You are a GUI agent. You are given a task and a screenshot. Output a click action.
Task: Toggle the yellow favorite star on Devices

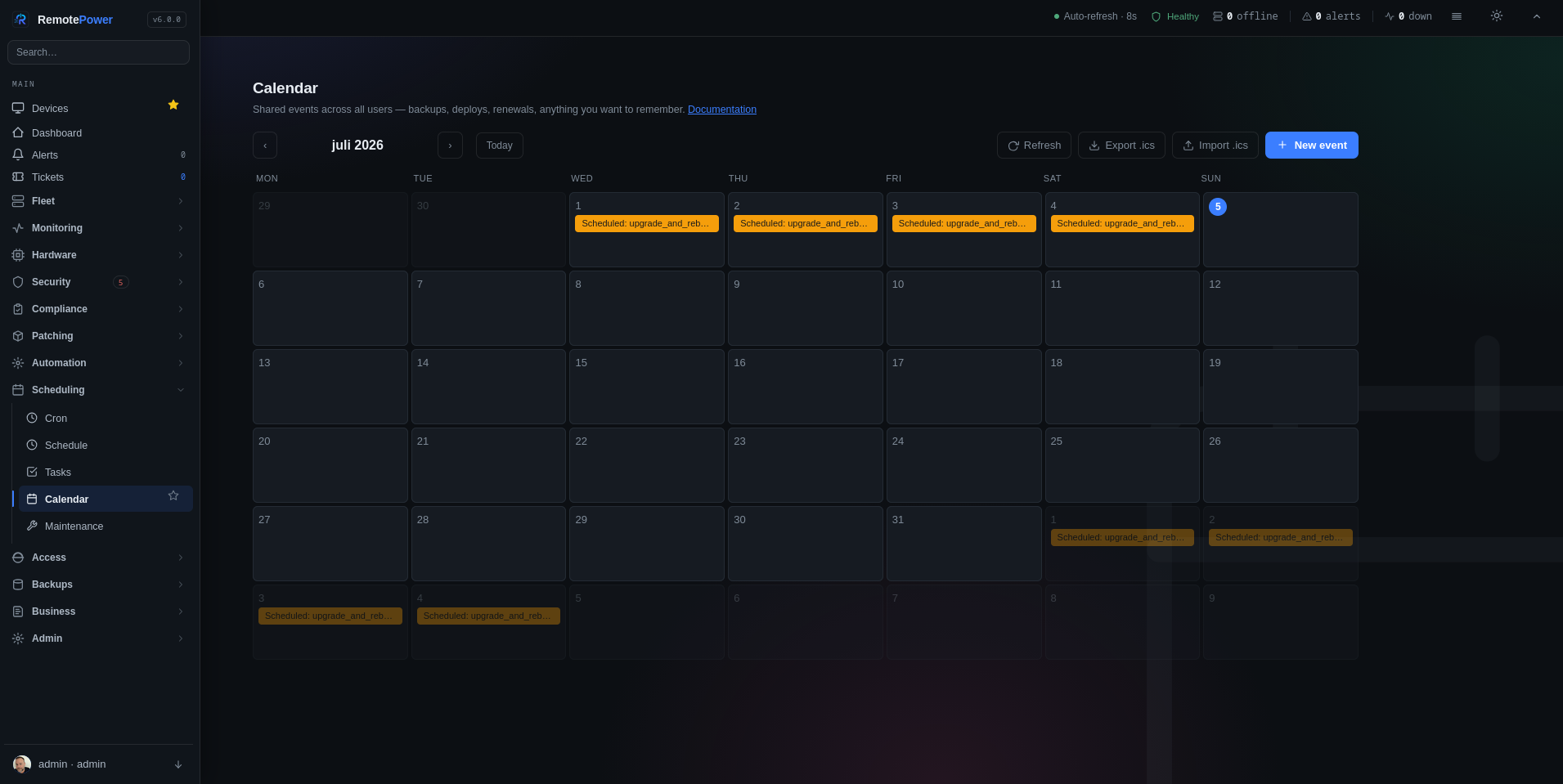(x=173, y=105)
